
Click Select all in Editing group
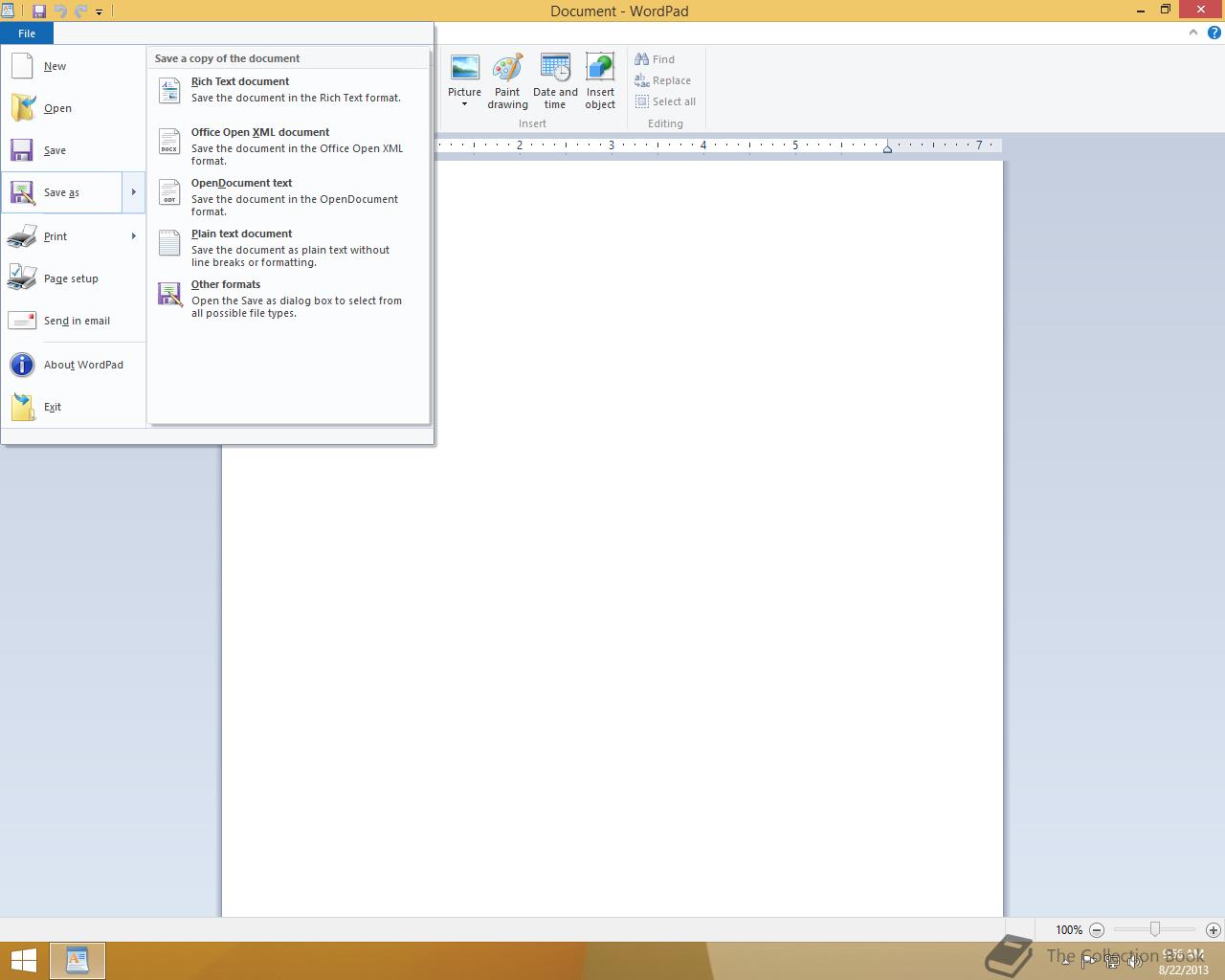665,101
